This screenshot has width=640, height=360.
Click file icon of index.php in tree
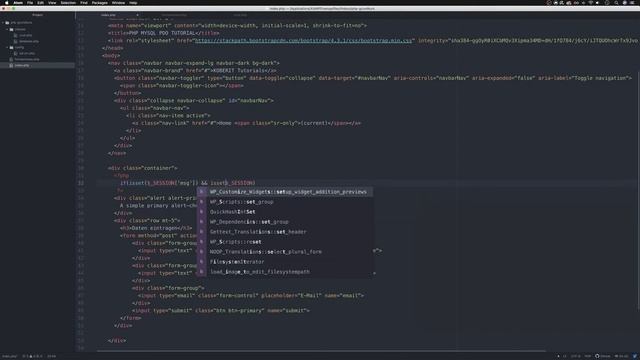[x=11, y=65]
